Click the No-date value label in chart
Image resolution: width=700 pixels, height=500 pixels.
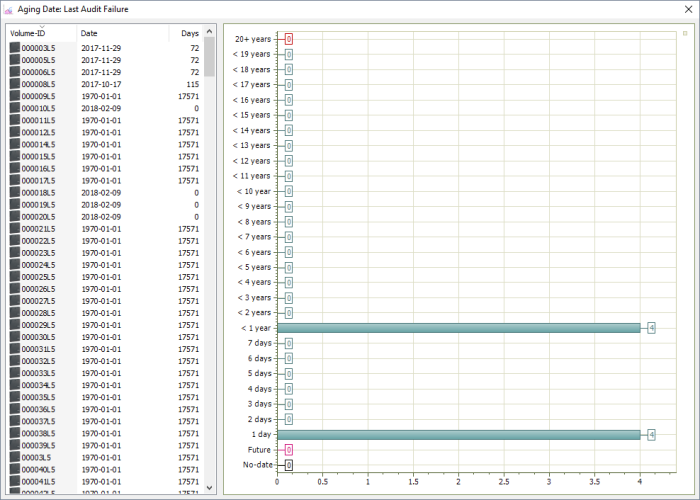tap(288, 465)
